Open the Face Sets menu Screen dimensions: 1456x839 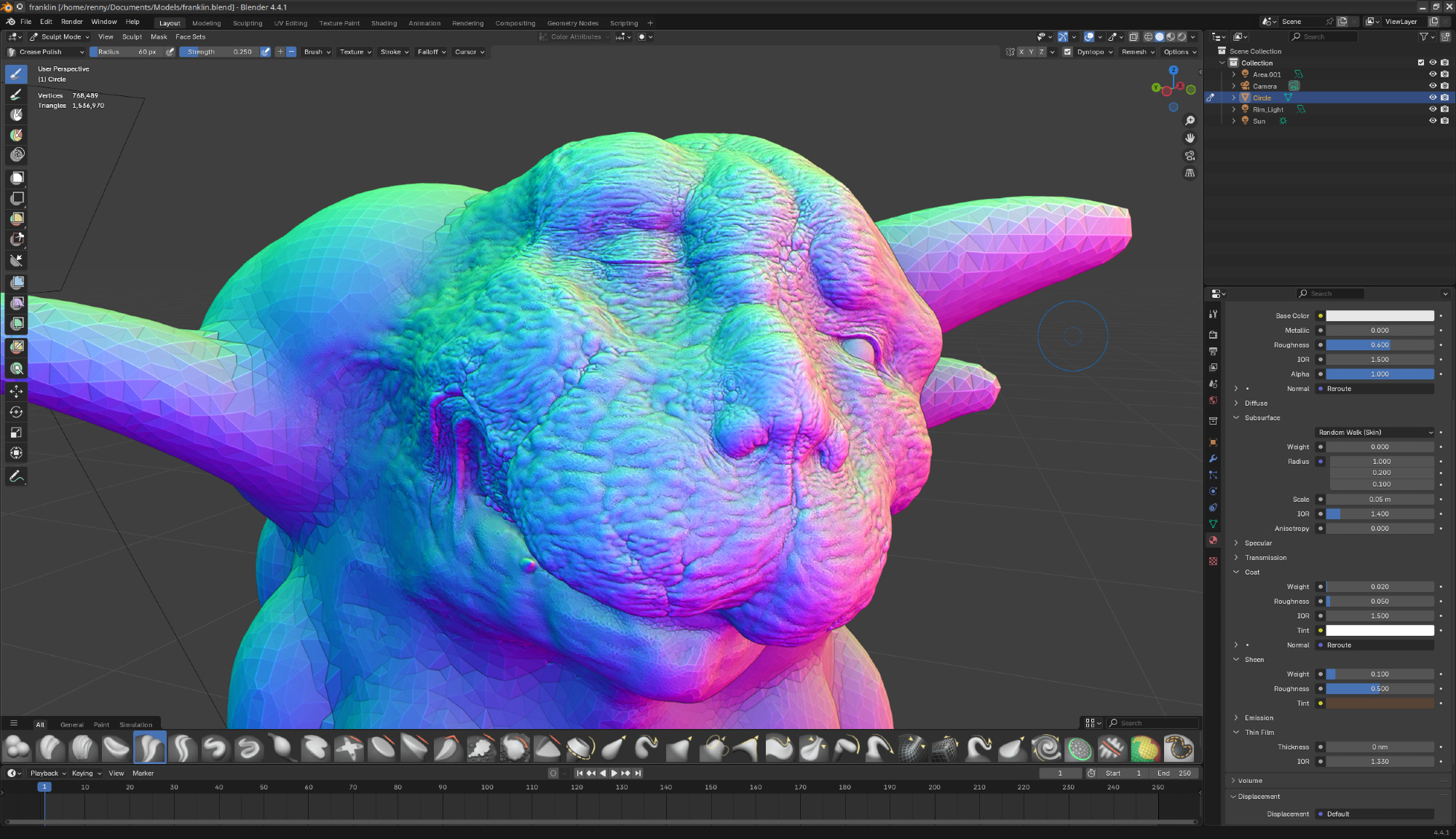point(190,36)
